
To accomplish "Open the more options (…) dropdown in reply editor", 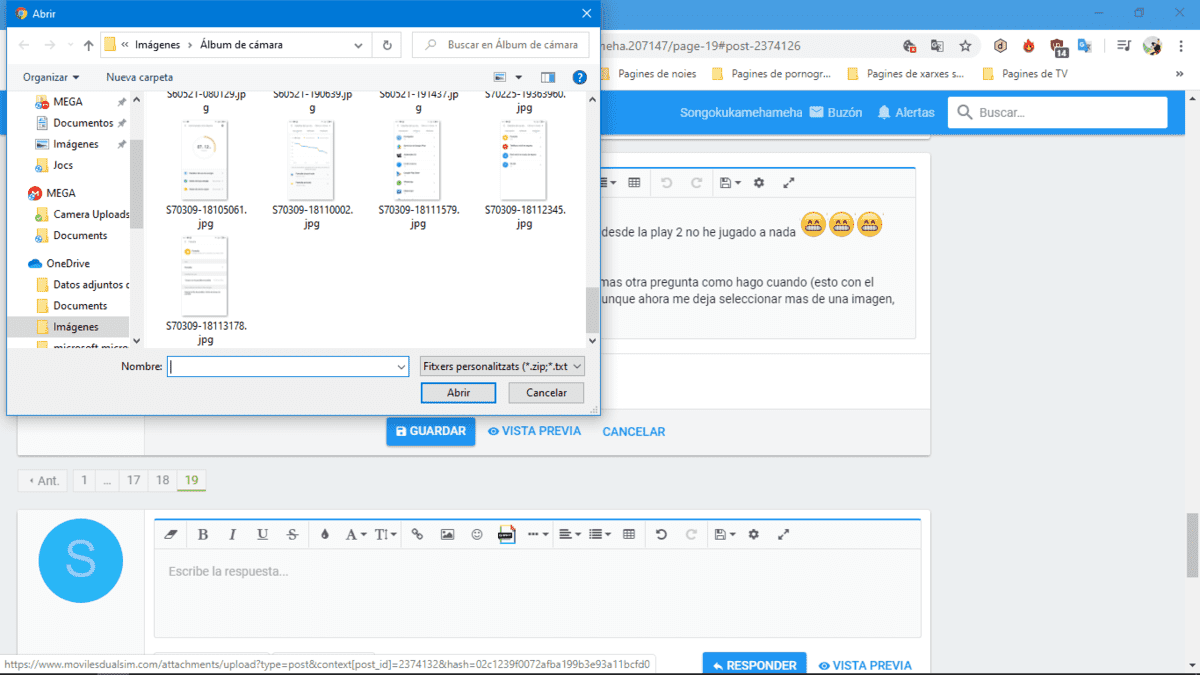I will (538, 535).
